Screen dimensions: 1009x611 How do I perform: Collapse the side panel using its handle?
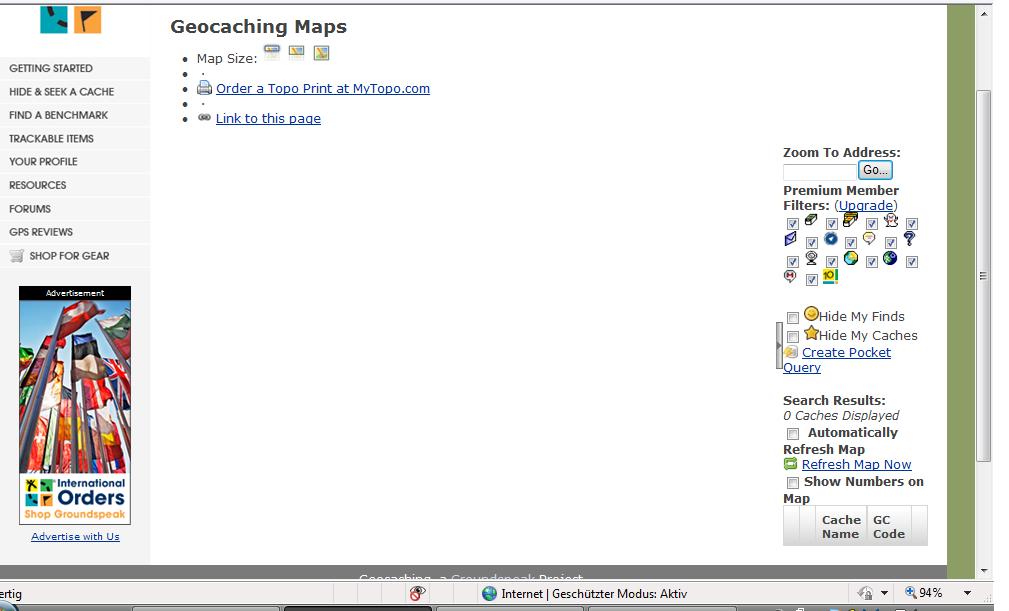(x=779, y=346)
